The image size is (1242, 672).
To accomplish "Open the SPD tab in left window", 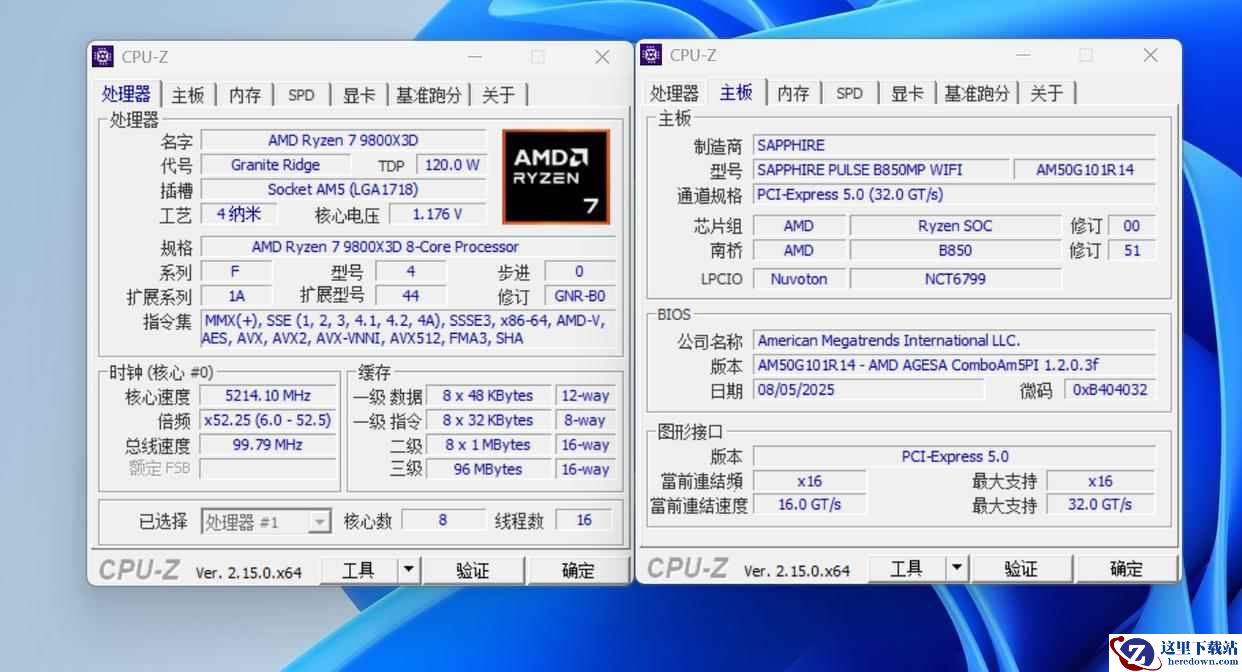I will pyautogui.click(x=301, y=95).
